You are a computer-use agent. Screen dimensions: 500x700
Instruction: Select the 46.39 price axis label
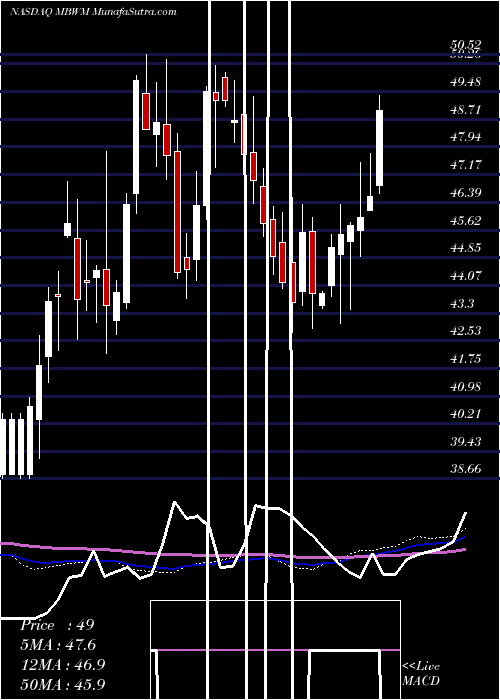point(466,192)
